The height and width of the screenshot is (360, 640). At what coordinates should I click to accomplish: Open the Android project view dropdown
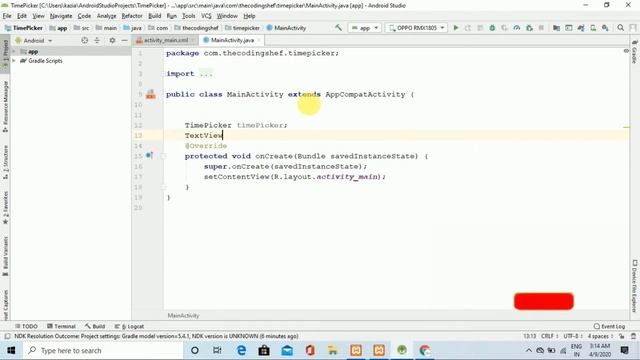[x=34, y=40]
